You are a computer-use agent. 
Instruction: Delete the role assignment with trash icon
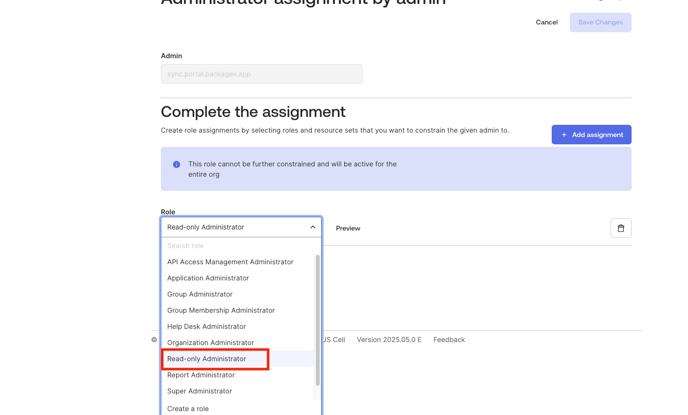(x=620, y=228)
